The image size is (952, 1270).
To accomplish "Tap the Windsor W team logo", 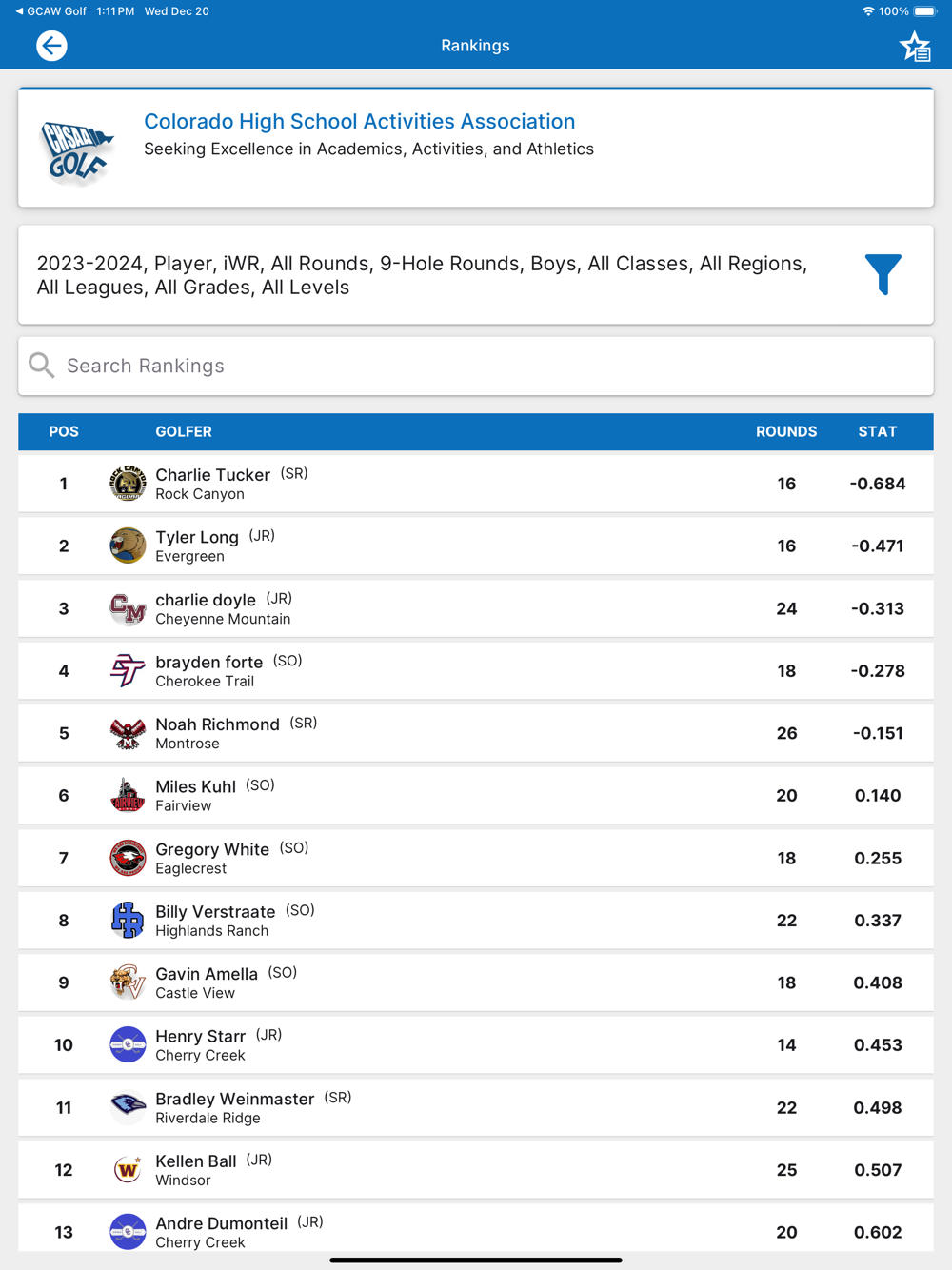I will 128,1170.
